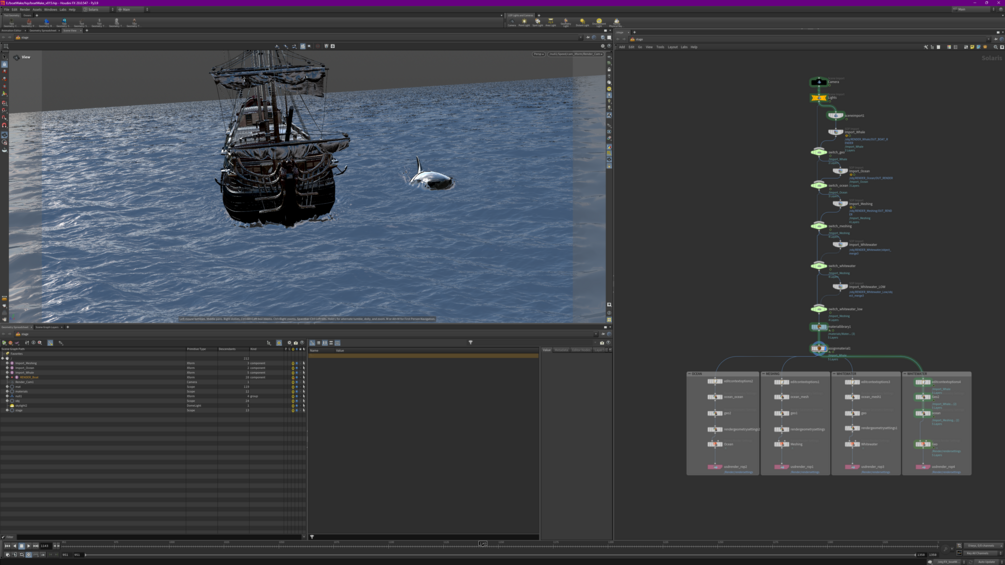This screenshot has height=565, width=1005.
Task: Collapse the MESHING network box
Action: click(x=763, y=373)
